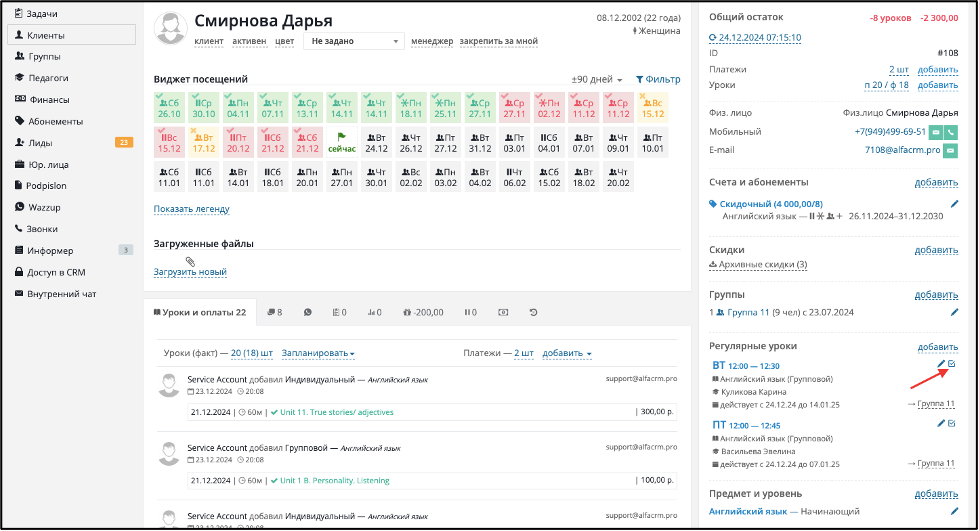Edit Группа 11 with the pencil icon
Screen dimensions: 979x531
coord(954,312)
